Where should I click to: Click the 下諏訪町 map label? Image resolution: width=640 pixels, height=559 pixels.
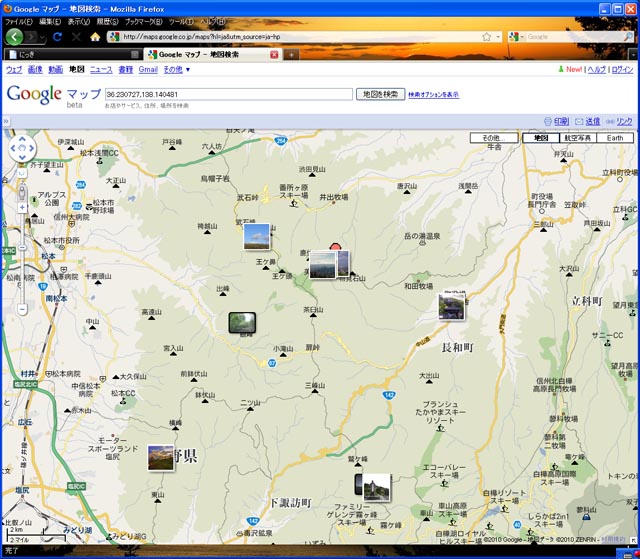point(291,503)
